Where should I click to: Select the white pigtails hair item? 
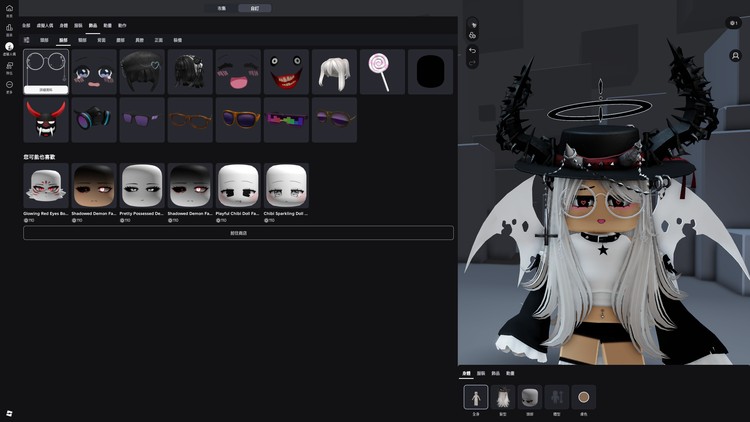click(x=334, y=72)
